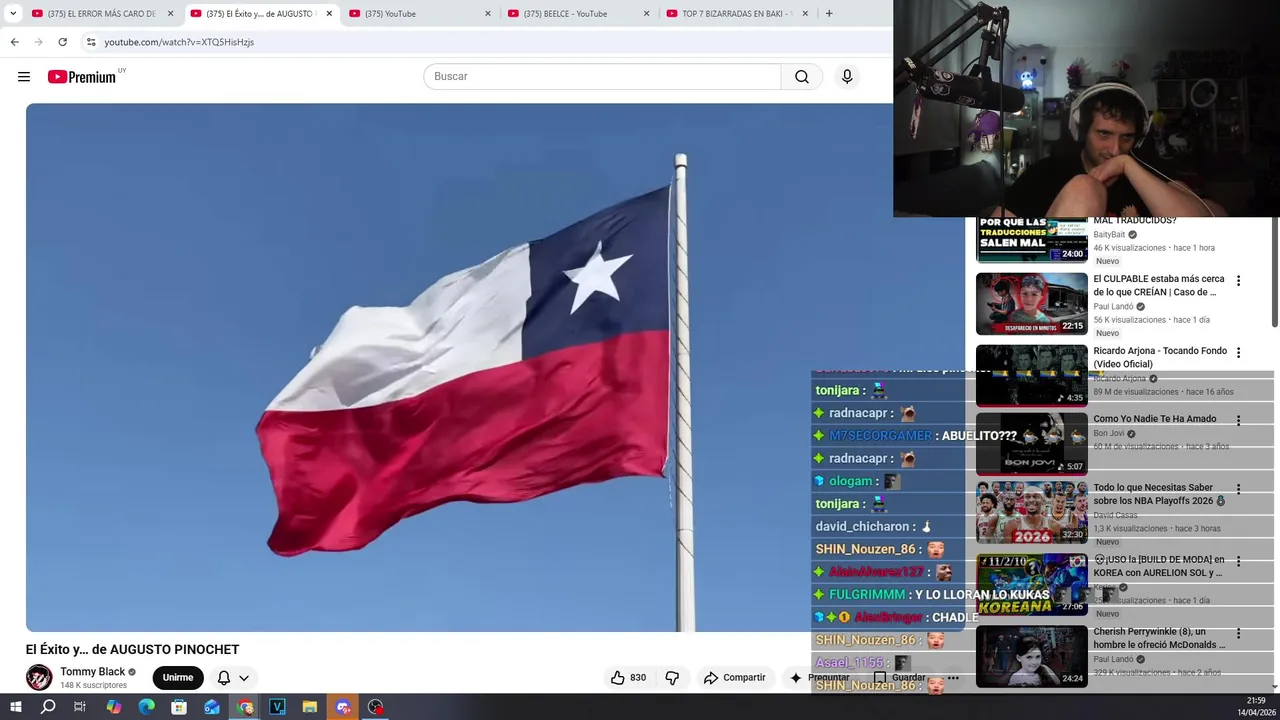The width and height of the screenshot is (1280, 720).
Task: Click the video title 'El Éxito y... de AUGUSTO PINOCHET'
Action: pos(132,650)
